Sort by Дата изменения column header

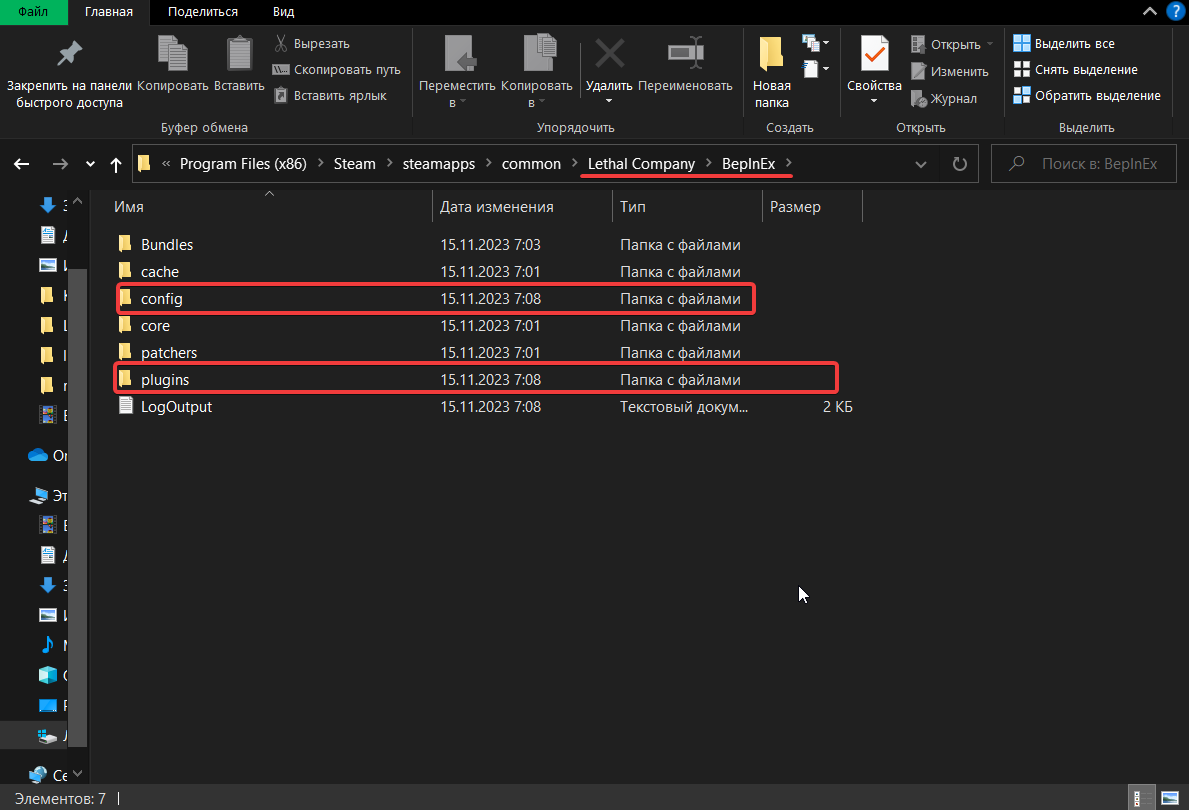[x=522, y=206]
